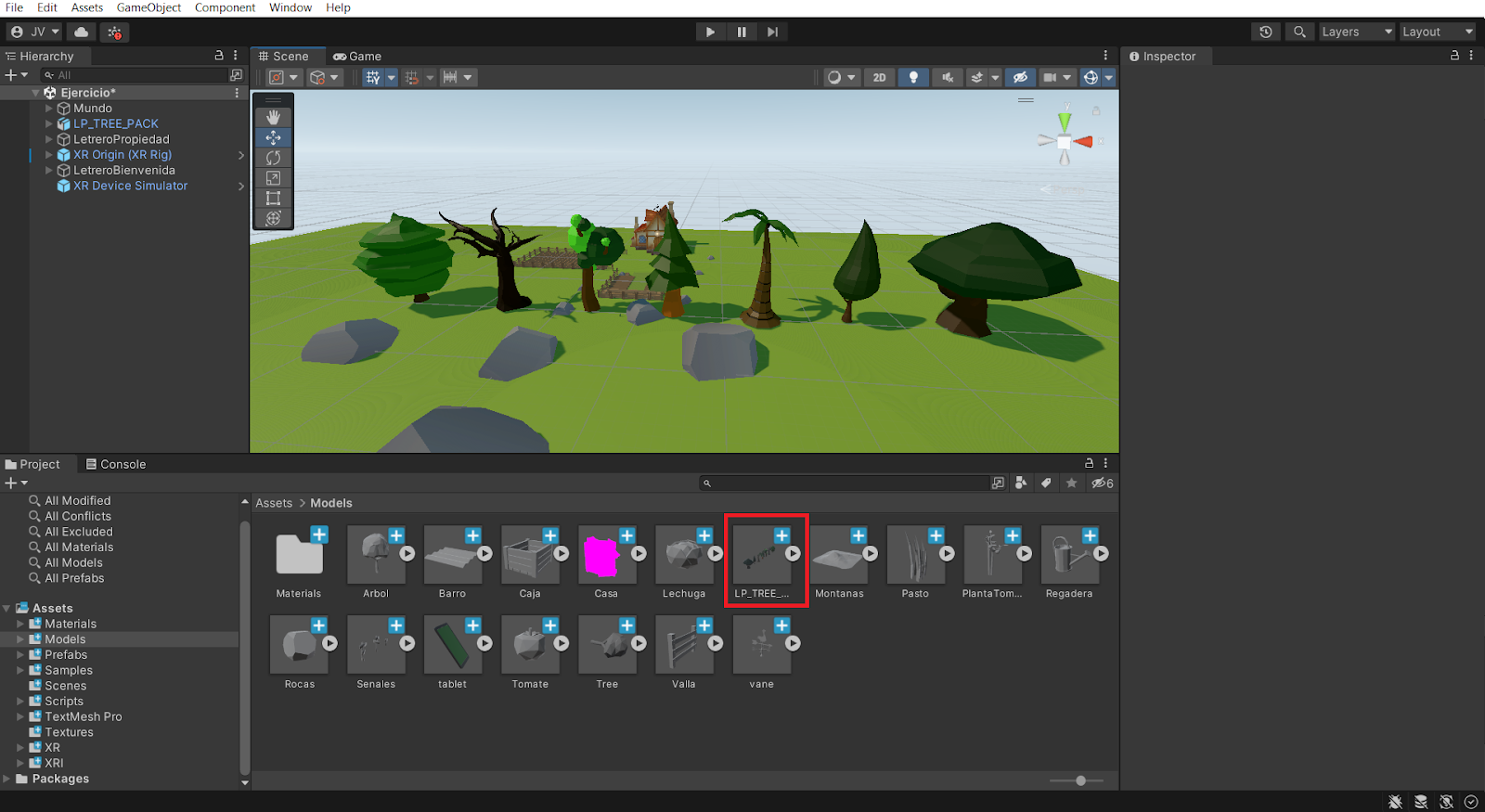Viewport: 1485px width, 812px height.
Task: Toggle scene visibility hidden objects icon
Action: 1020,77
